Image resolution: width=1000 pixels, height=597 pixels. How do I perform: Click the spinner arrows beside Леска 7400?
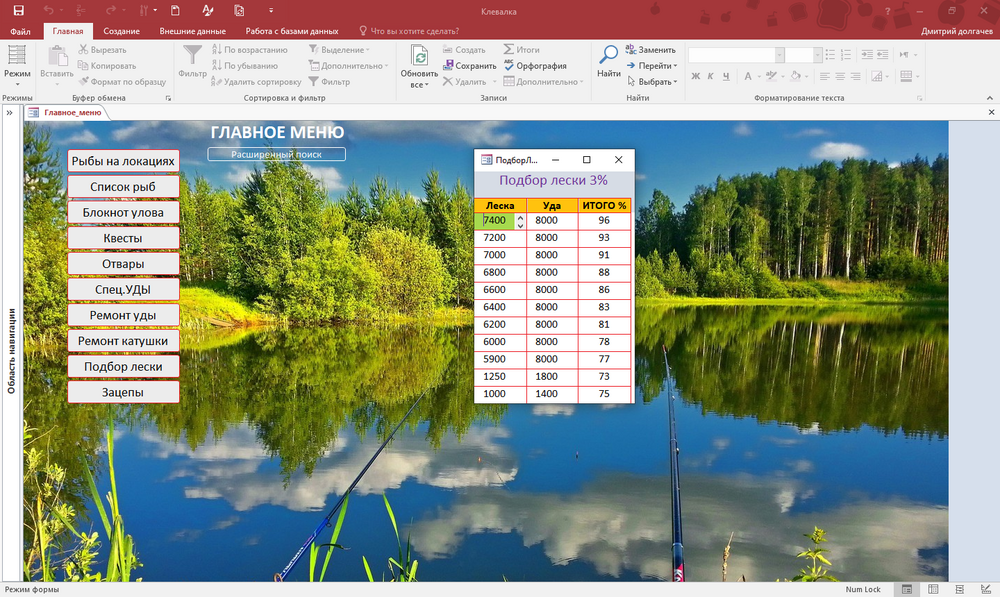[520, 221]
